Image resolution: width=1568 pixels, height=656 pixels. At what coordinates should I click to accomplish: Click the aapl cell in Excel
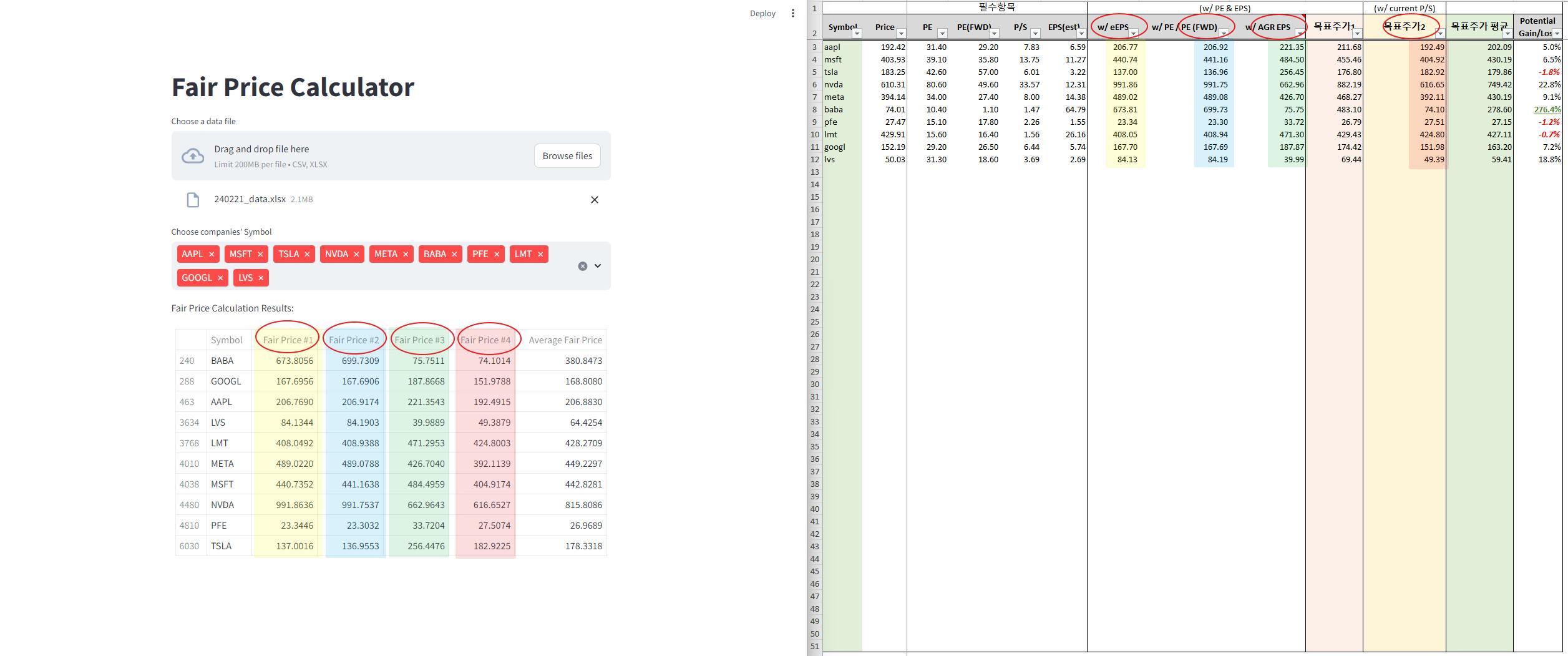tap(842, 47)
